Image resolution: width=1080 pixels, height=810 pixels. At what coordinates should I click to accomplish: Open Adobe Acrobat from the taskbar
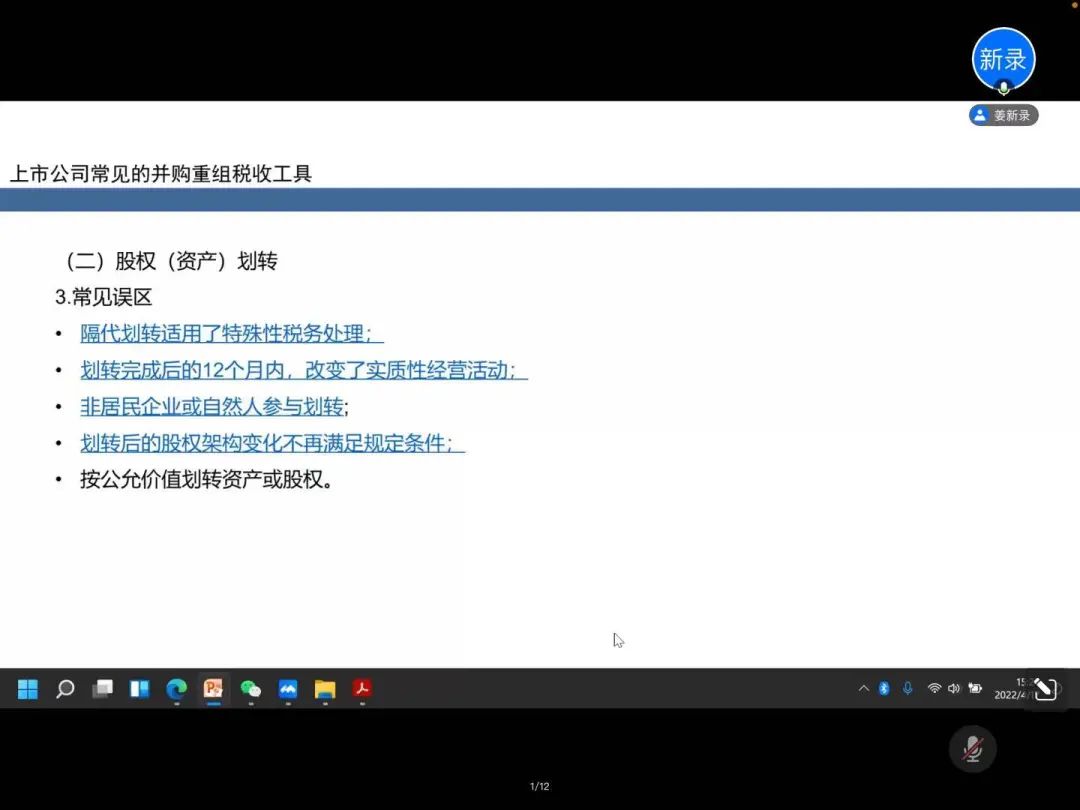(362, 689)
